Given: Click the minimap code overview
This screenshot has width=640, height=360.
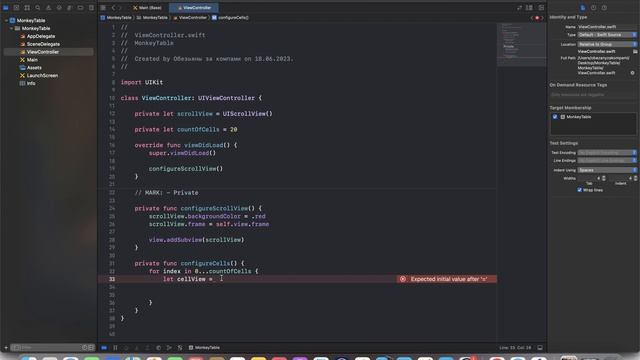Looking at the screenshot, I should click(x=521, y=44).
